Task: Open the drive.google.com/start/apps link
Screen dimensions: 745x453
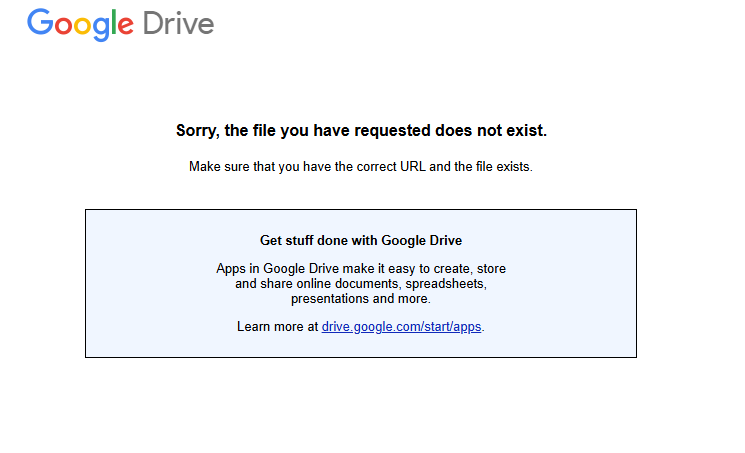Action: (x=402, y=326)
